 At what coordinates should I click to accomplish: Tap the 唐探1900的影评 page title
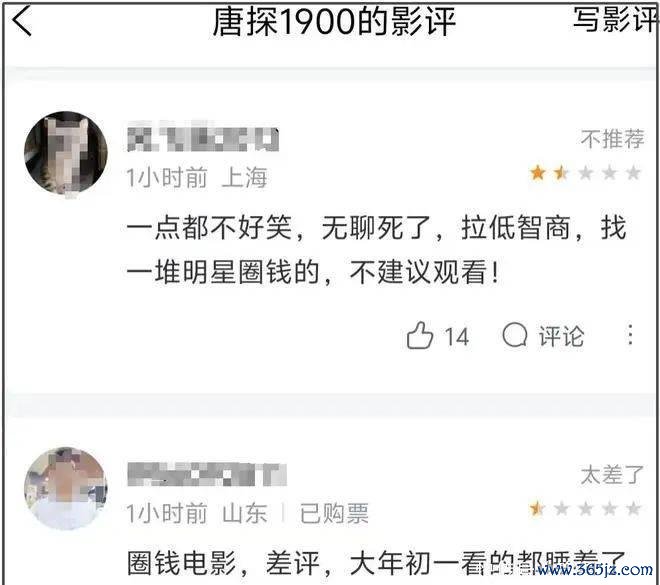[x=334, y=21]
